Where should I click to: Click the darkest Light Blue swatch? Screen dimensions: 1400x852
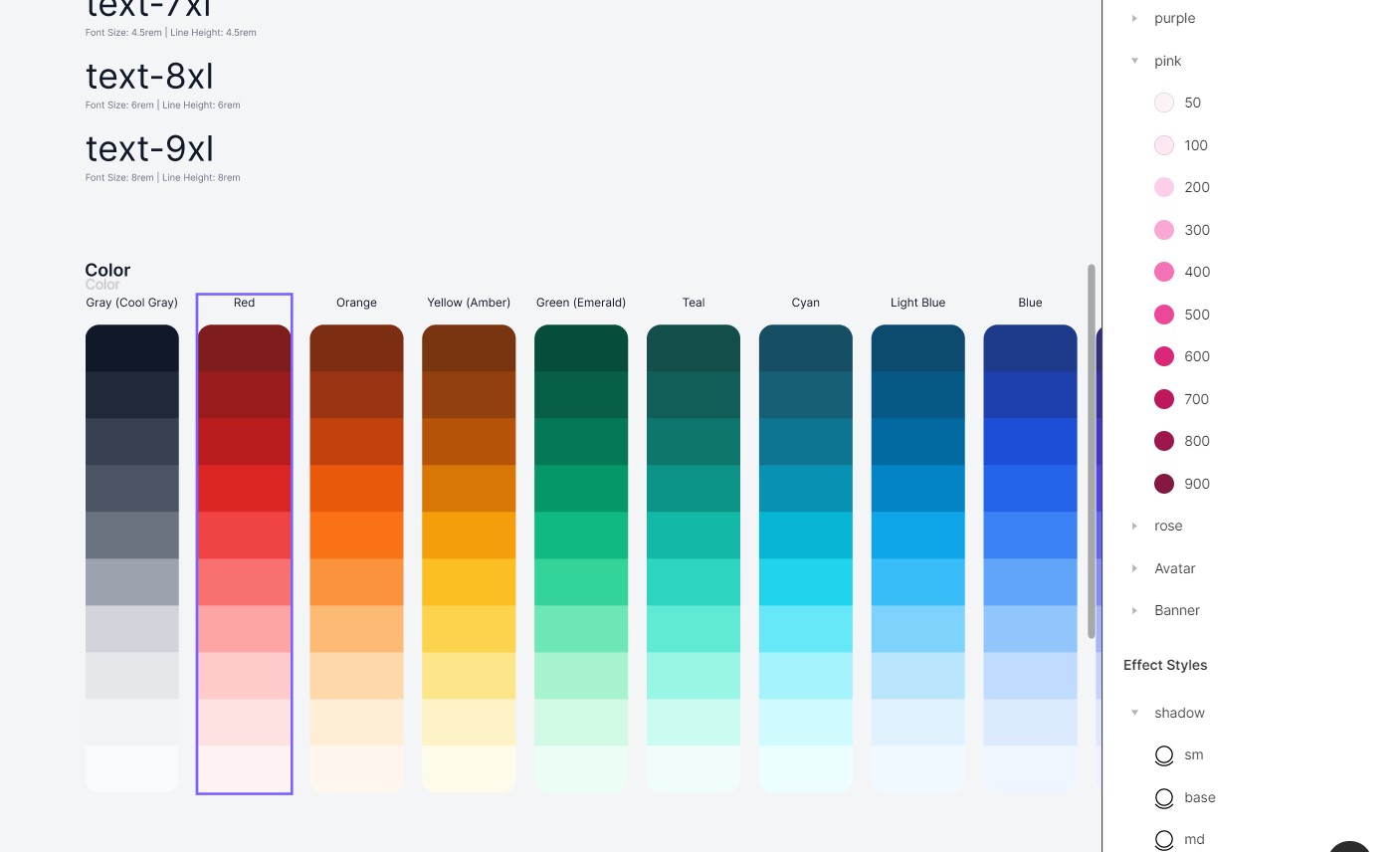click(918, 348)
